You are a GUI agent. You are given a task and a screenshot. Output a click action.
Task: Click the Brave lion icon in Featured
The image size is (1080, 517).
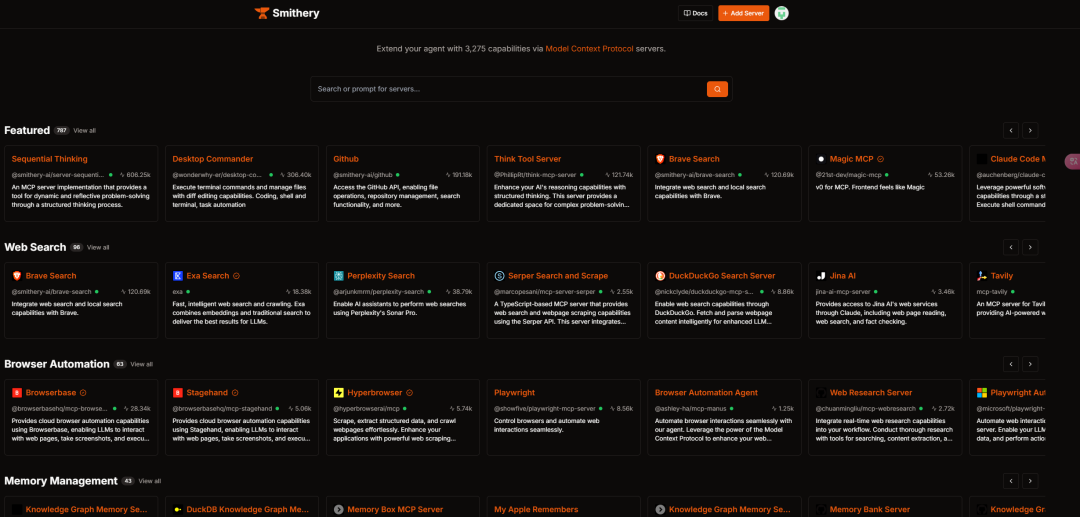coord(660,159)
